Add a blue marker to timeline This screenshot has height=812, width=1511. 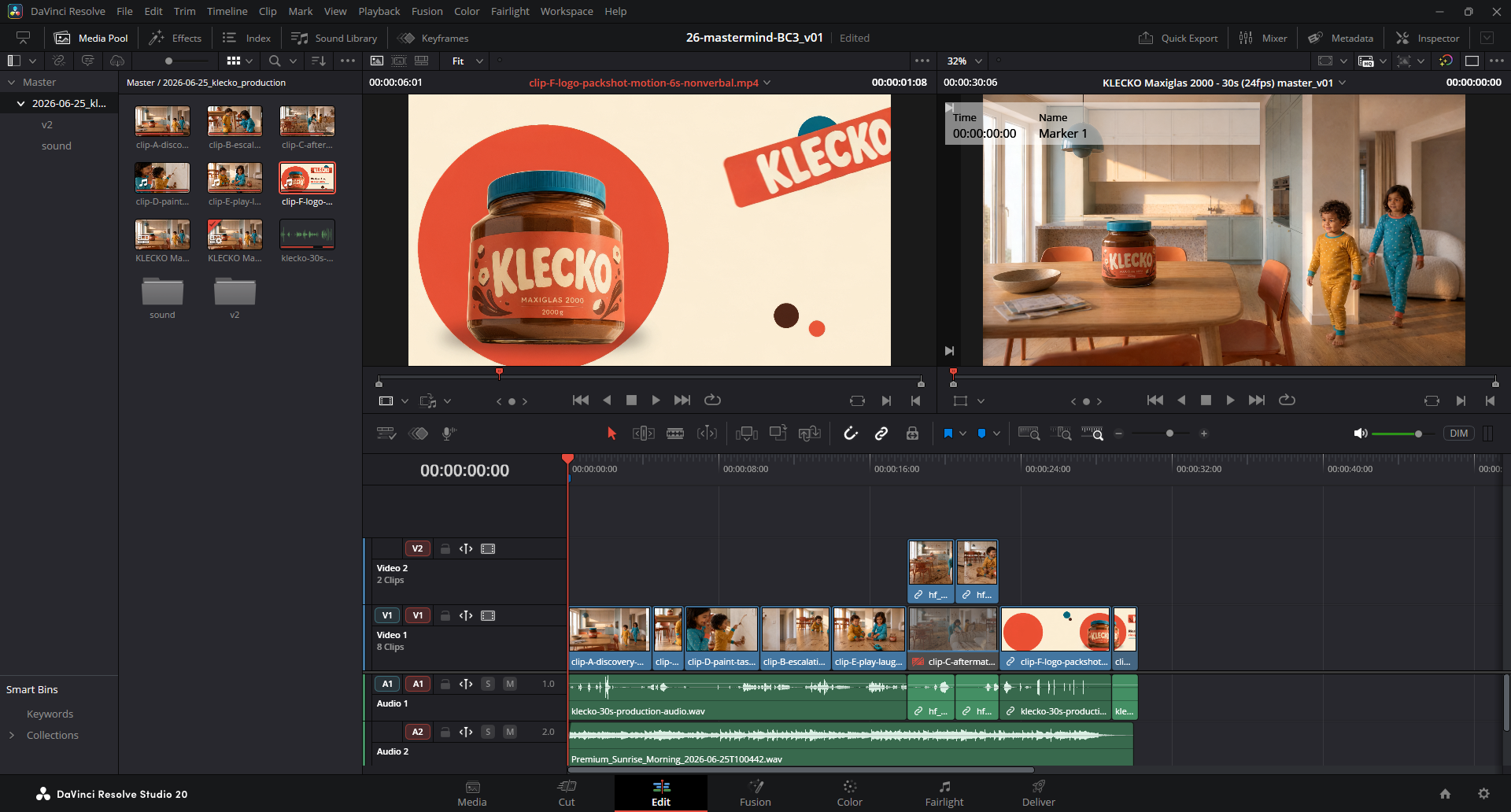[981, 434]
